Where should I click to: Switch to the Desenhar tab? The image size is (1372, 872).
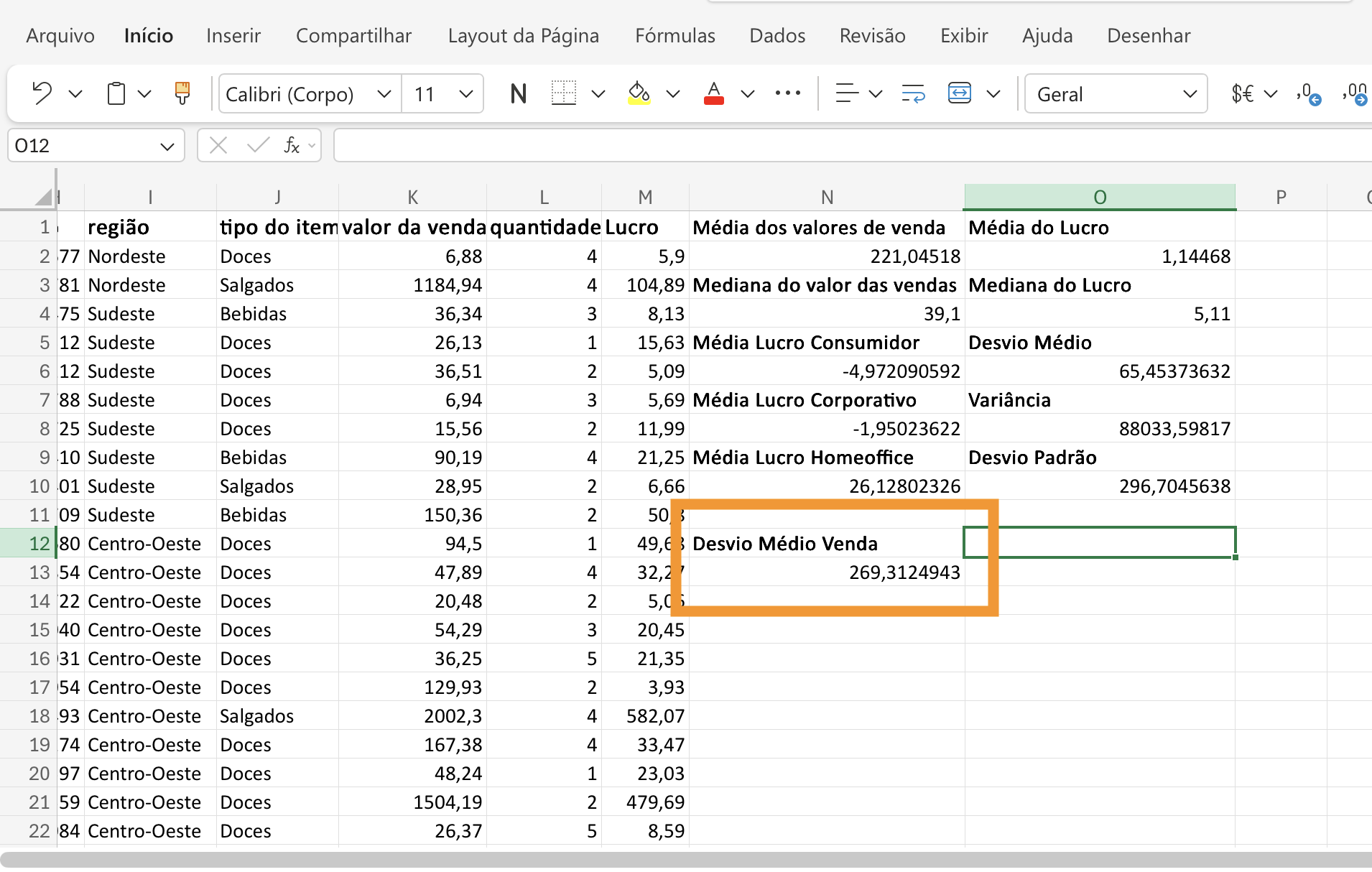click(1149, 36)
